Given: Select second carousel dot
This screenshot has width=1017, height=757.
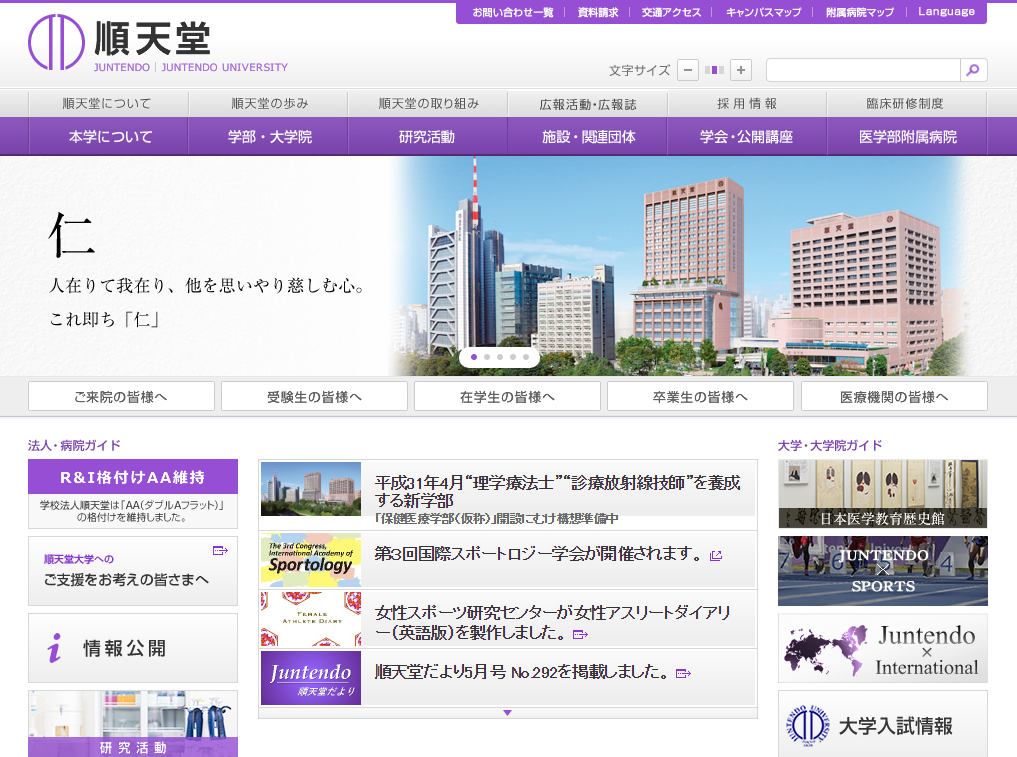Looking at the screenshot, I should click(487, 357).
